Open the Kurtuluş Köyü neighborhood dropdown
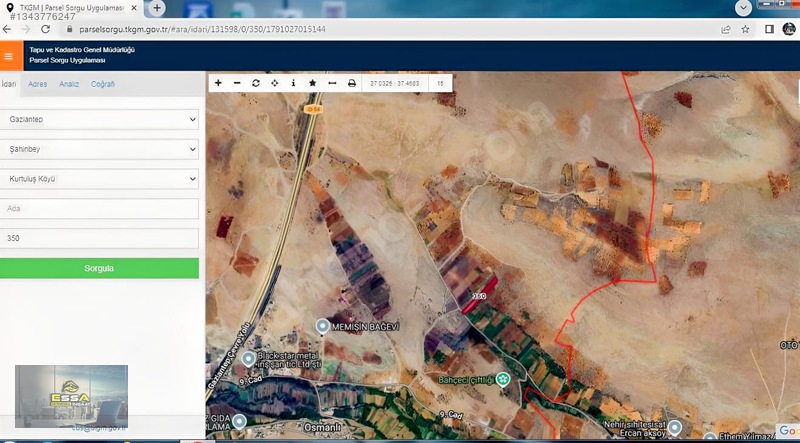This screenshot has height=443, width=800. [99, 179]
